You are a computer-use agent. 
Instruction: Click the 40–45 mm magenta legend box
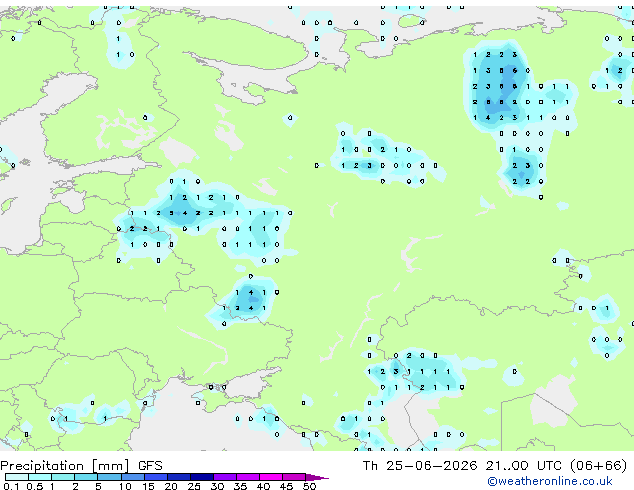coord(271,477)
